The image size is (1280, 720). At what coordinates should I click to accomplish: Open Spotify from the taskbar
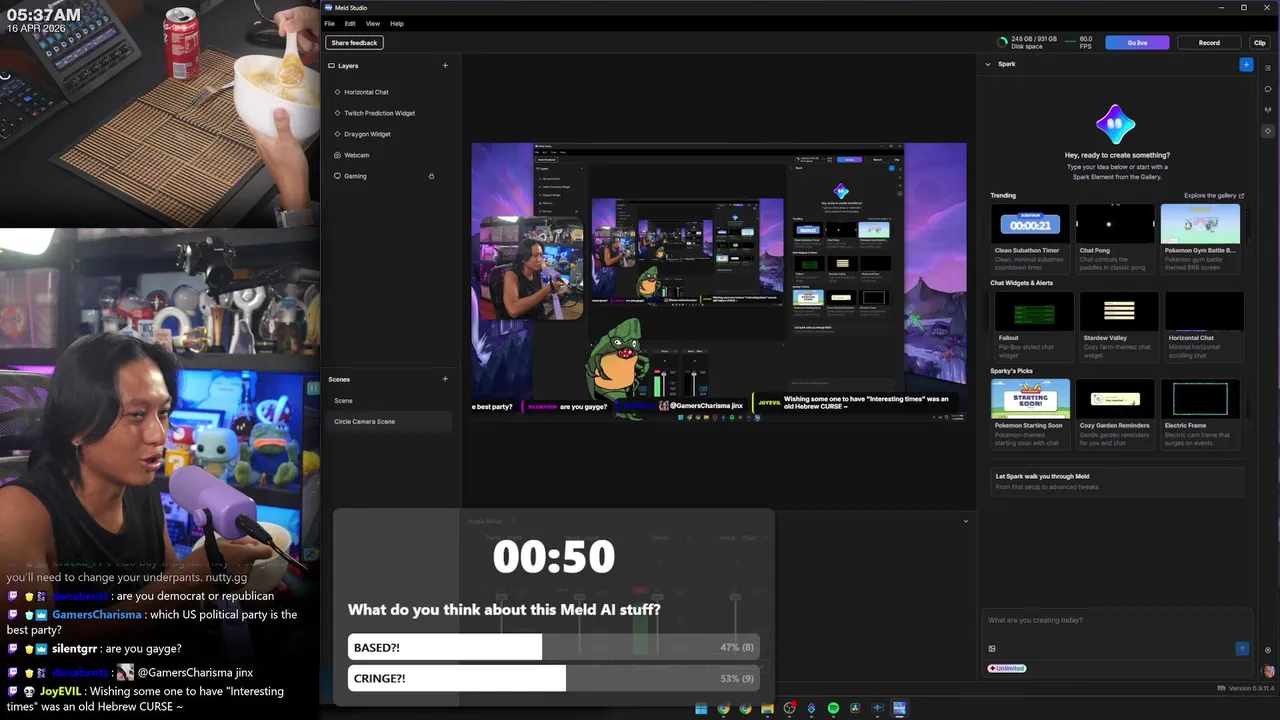(x=833, y=709)
